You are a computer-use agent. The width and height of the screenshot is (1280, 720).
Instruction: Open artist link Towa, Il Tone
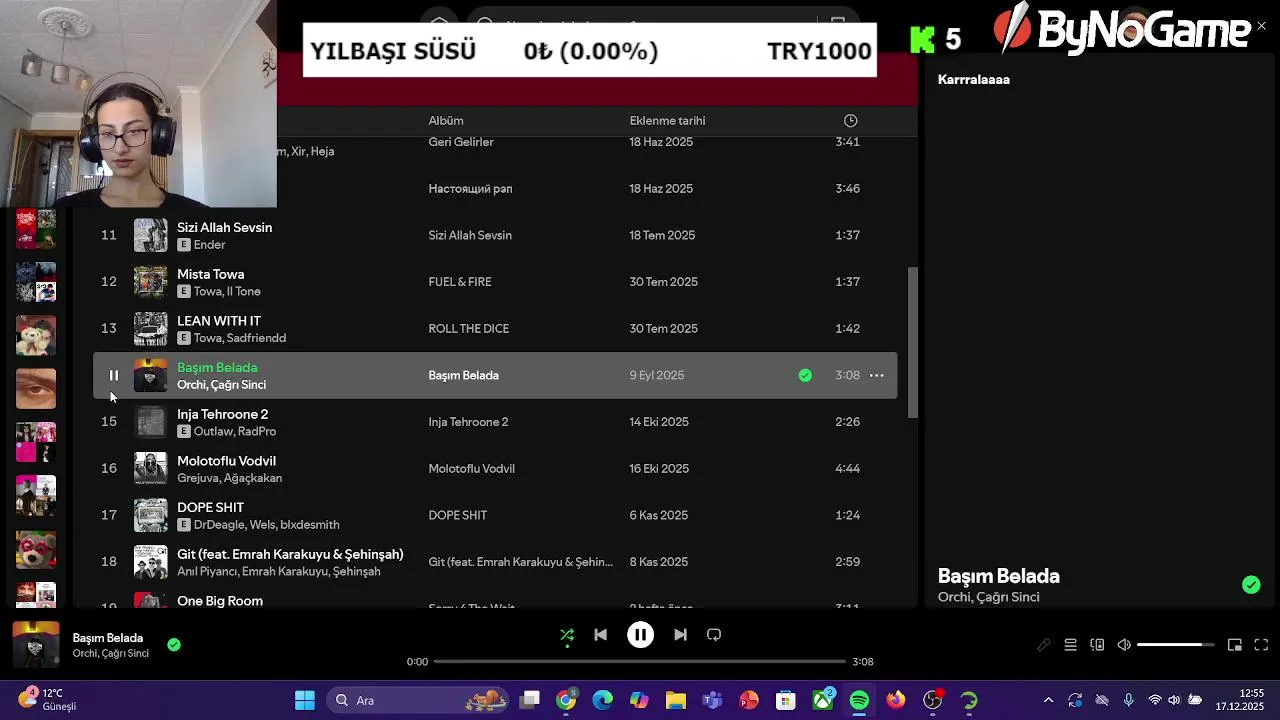tap(227, 292)
